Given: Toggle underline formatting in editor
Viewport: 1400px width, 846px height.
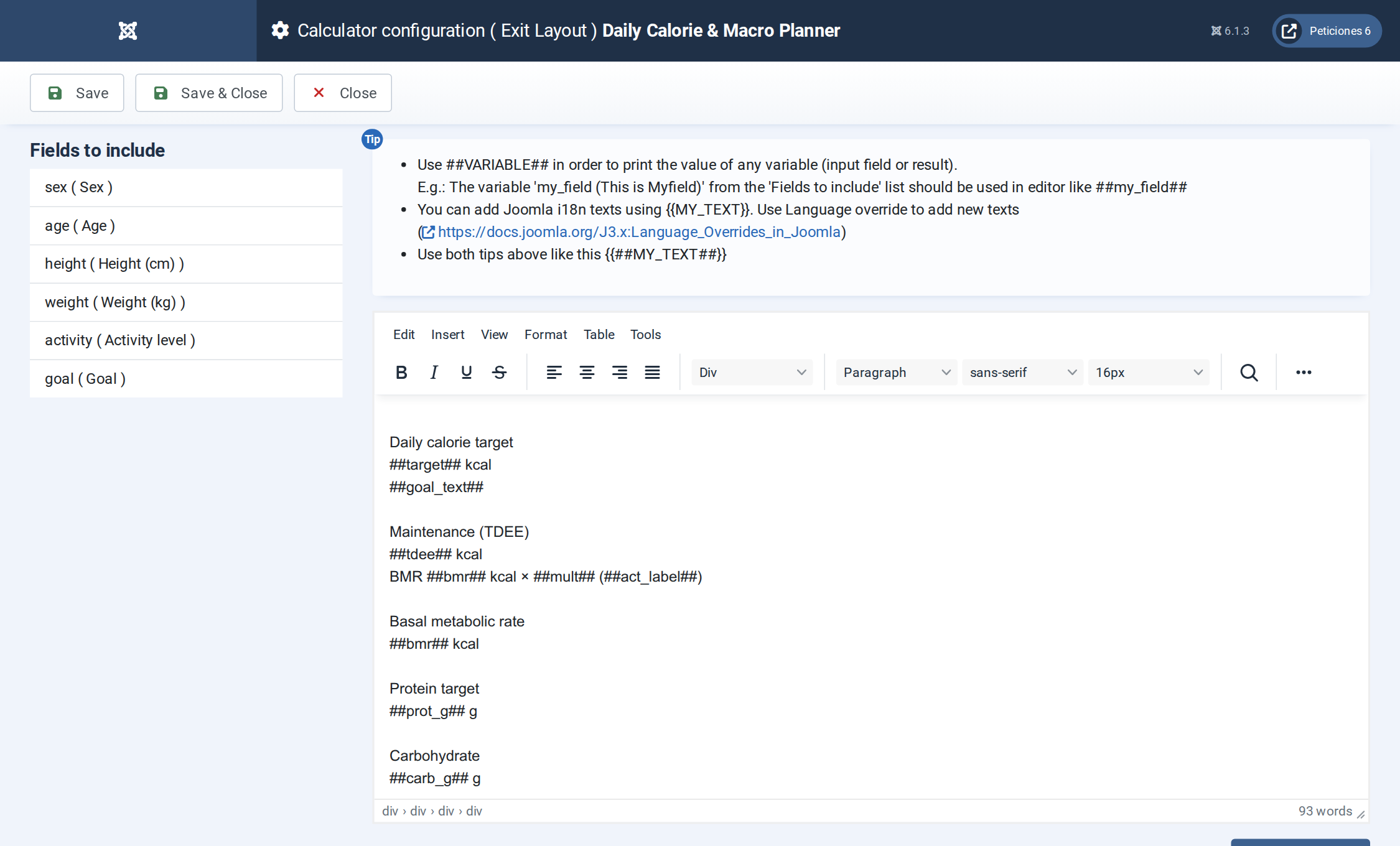Looking at the screenshot, I should click(x=466, y=372).
